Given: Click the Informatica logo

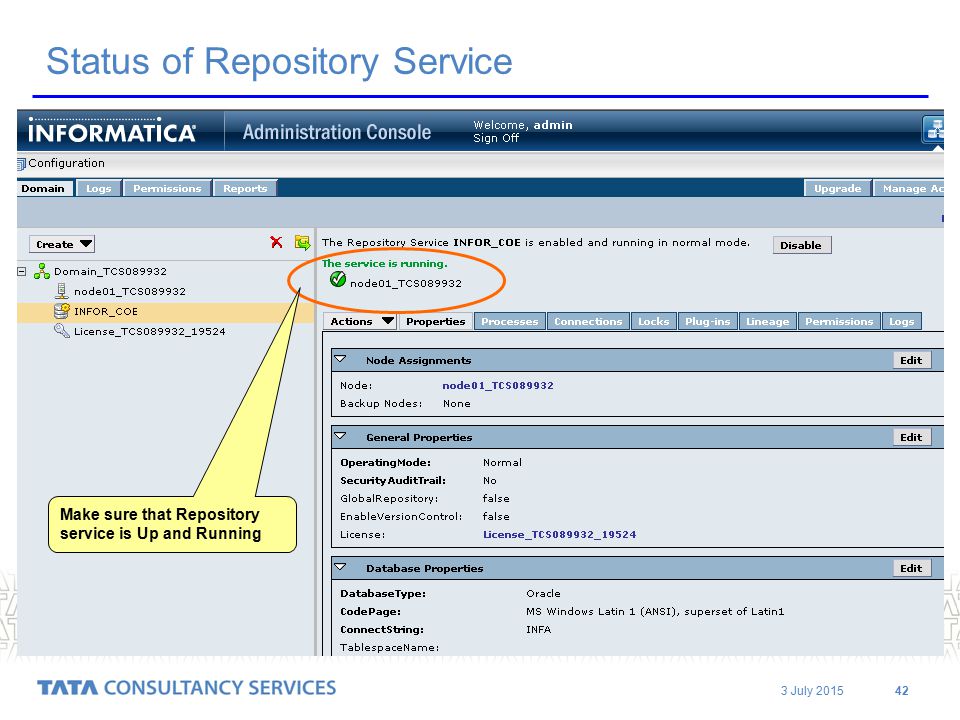Looking at the screenshot, I should (111, 131).
